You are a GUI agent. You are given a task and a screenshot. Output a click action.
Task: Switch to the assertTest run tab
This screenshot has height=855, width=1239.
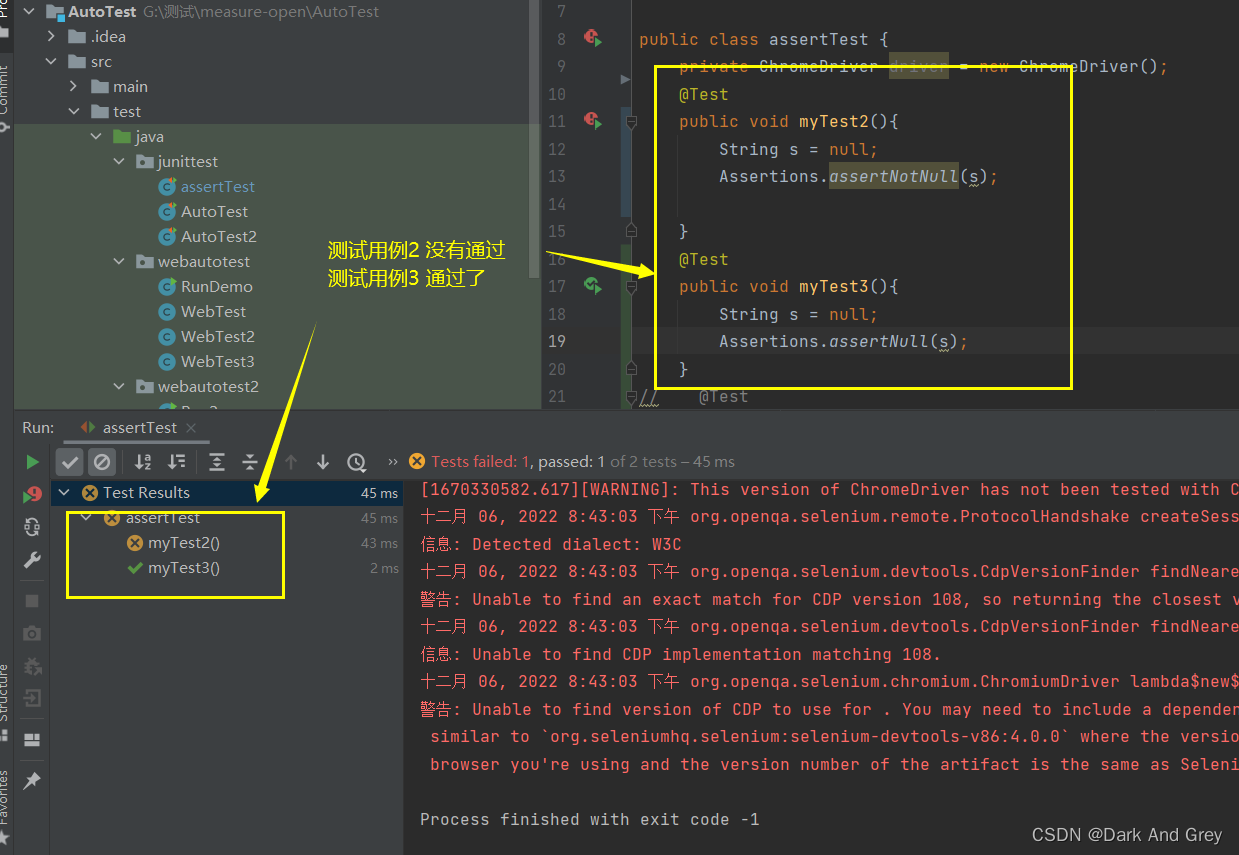click(x=139, y=427)
